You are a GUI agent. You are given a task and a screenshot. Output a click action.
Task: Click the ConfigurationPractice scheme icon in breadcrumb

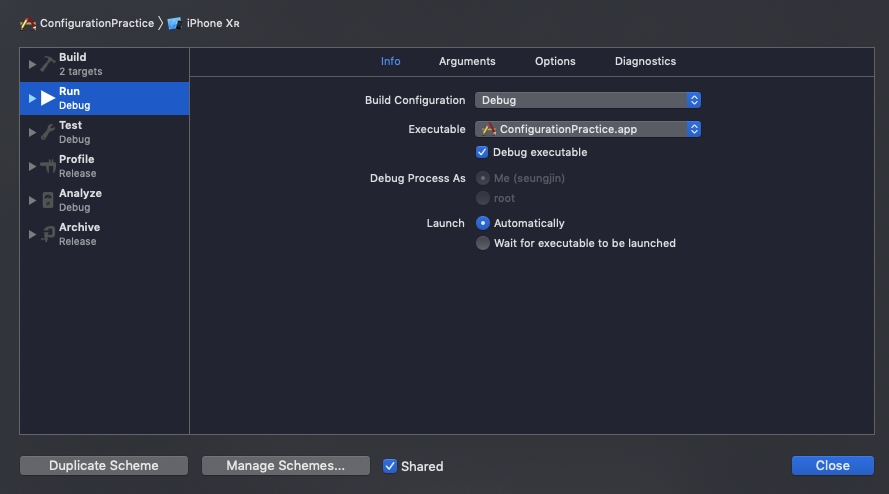(28, 23)
